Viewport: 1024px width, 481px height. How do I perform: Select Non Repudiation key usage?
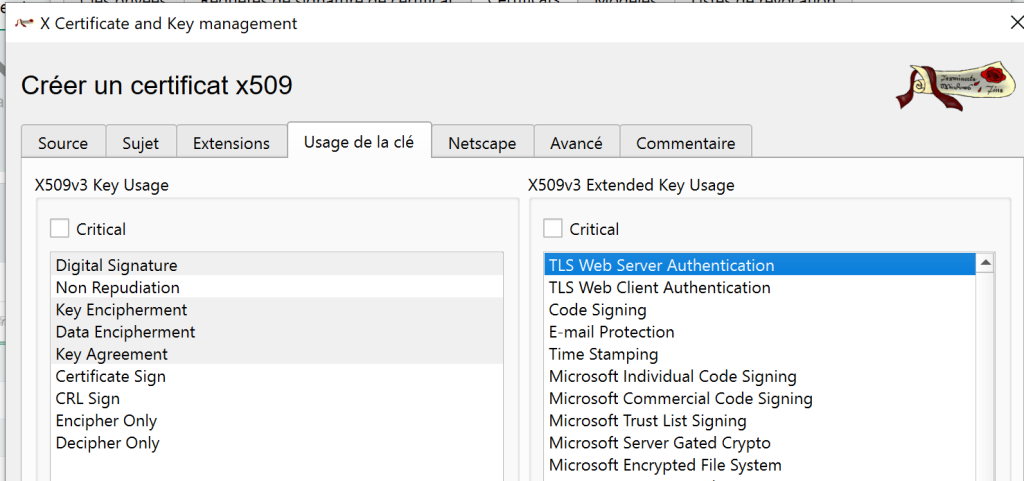pyautogui.click(x=118, y=288)
